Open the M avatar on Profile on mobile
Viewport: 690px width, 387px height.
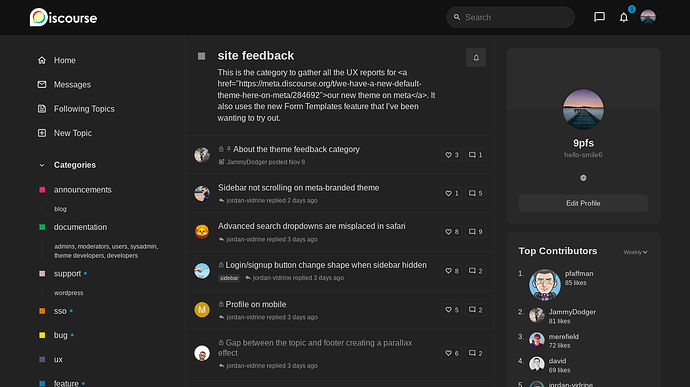[202, 310]
